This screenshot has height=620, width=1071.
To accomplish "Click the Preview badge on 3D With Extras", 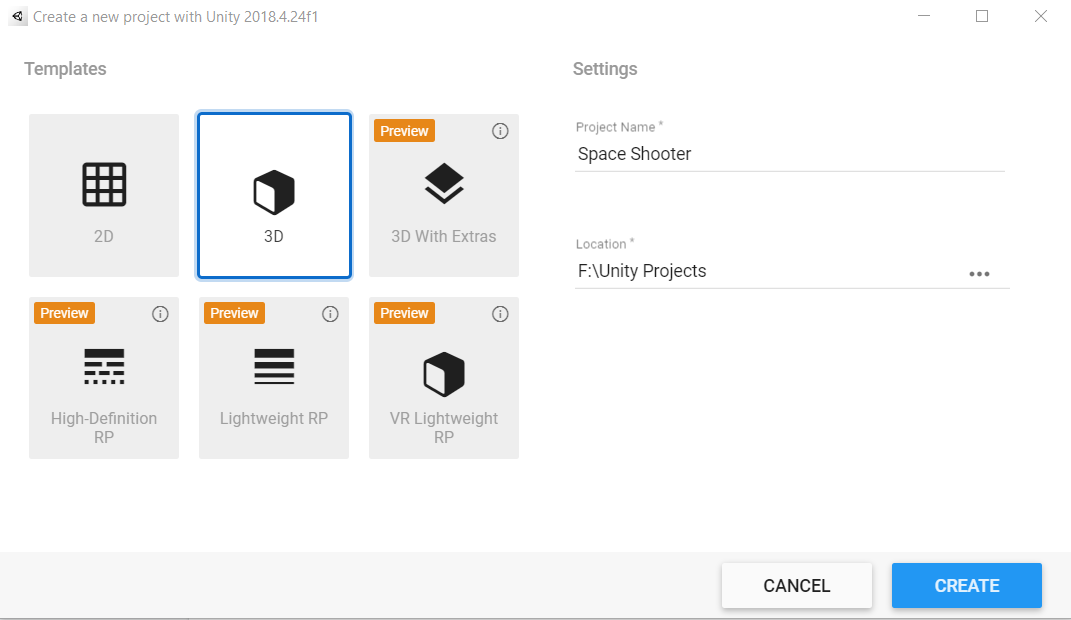I will point(404,131).
